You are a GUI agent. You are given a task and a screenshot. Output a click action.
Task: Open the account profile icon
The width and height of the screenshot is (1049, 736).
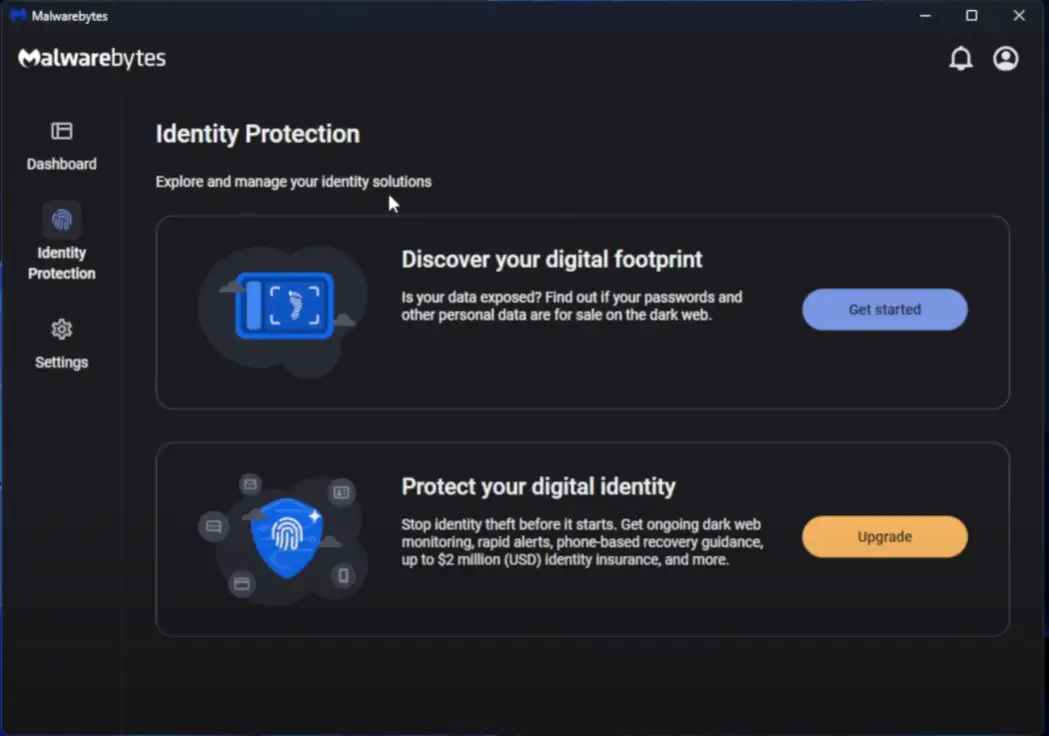[x=1005, y=59]
